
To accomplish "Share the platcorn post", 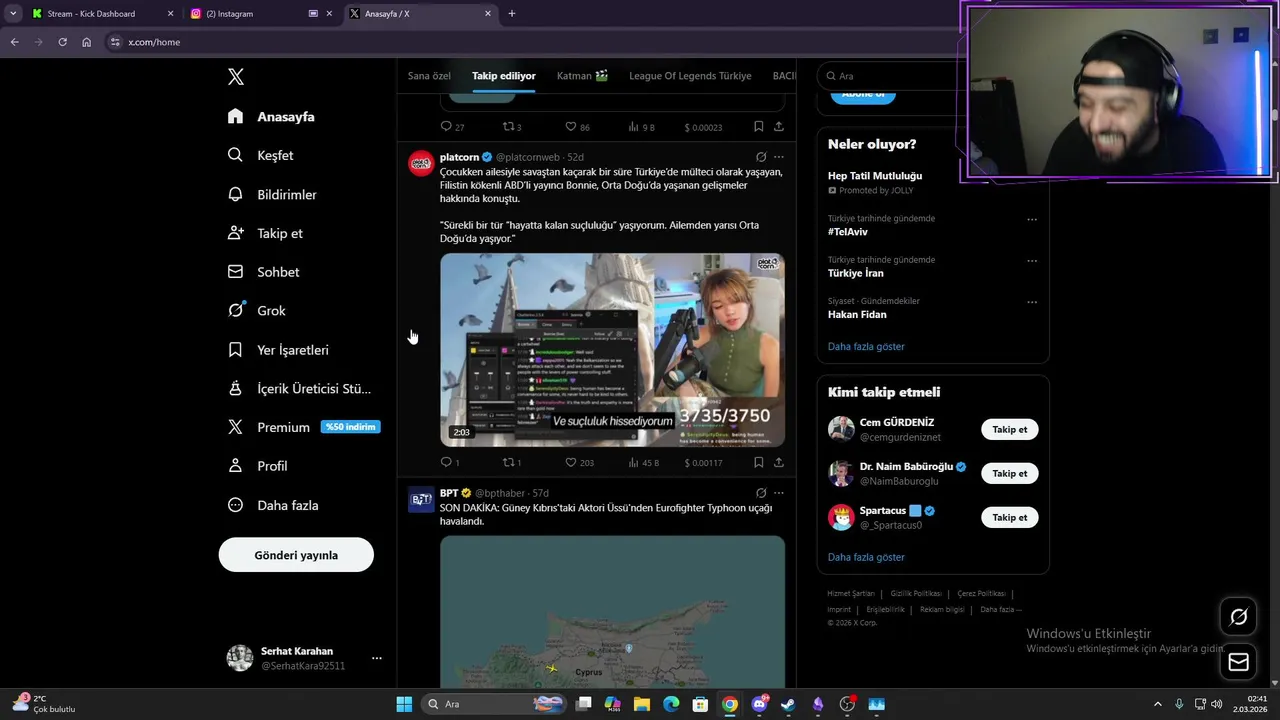I will 779,463.
